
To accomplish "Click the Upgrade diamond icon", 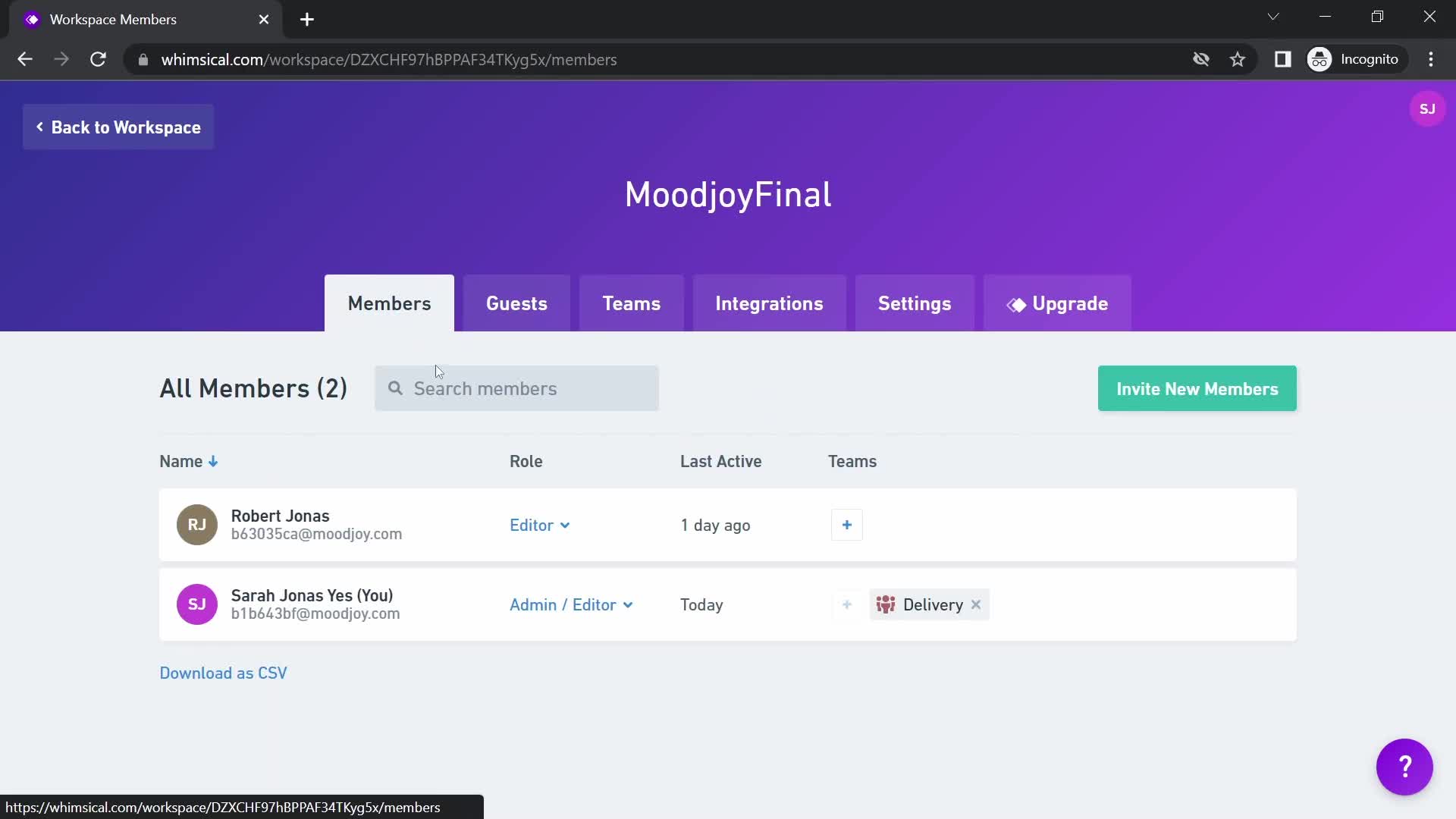I will 1015,304.
